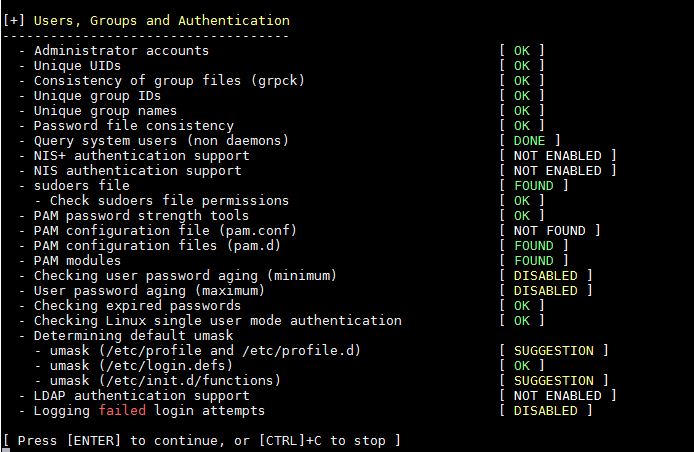Click "Consistency of group files (grpck)" text

169,80
